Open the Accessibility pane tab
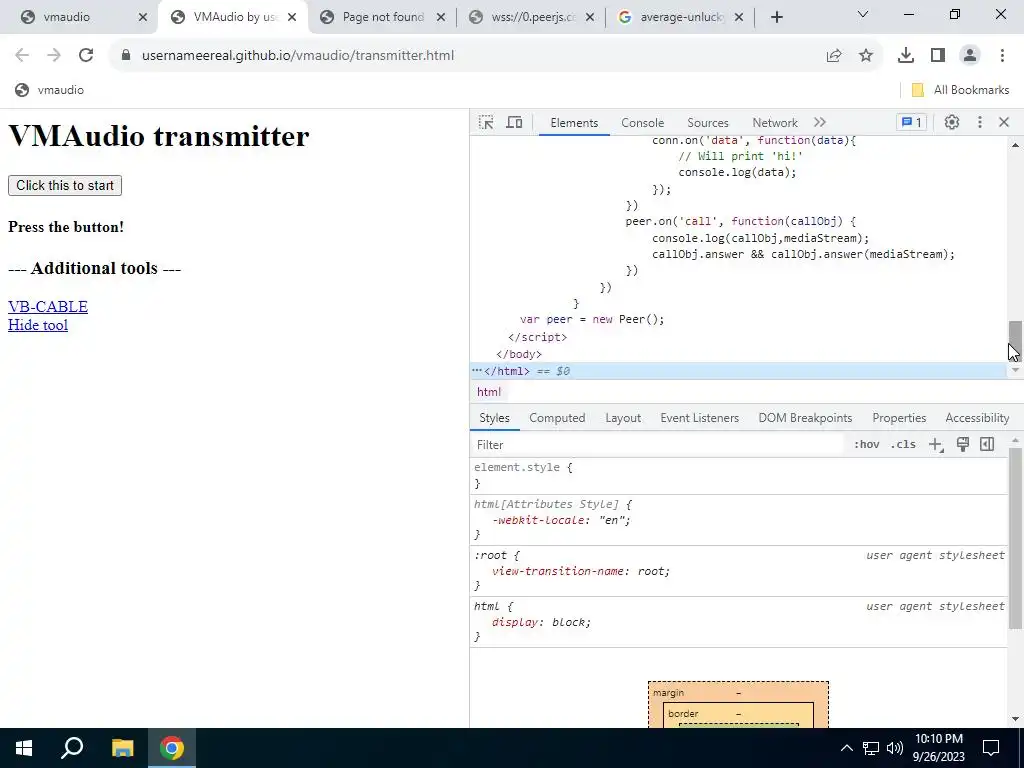The image size is (1024, 768). 977,418
